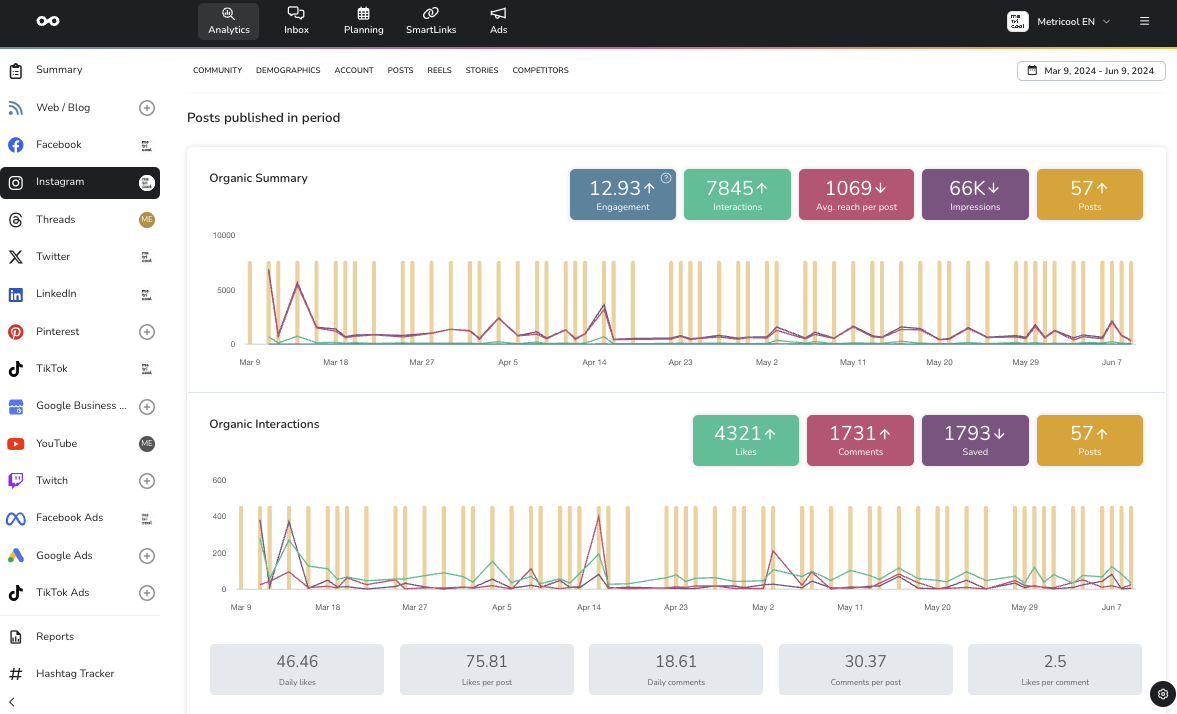Go to Reports in the sidebar

(55, 637)
